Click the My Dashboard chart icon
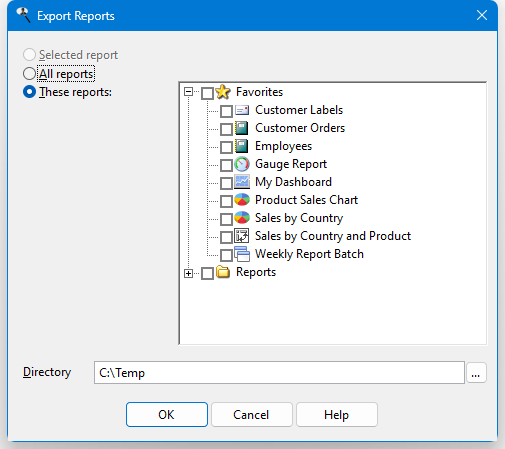This screenshot has height=449, width=505. (242, 182)
